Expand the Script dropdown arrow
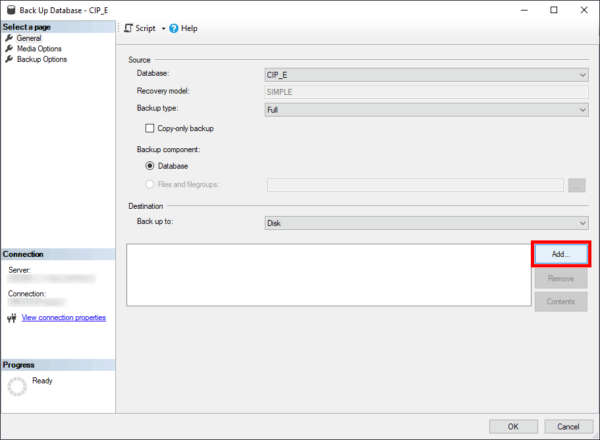600x440 pixels. pos(163,29)
